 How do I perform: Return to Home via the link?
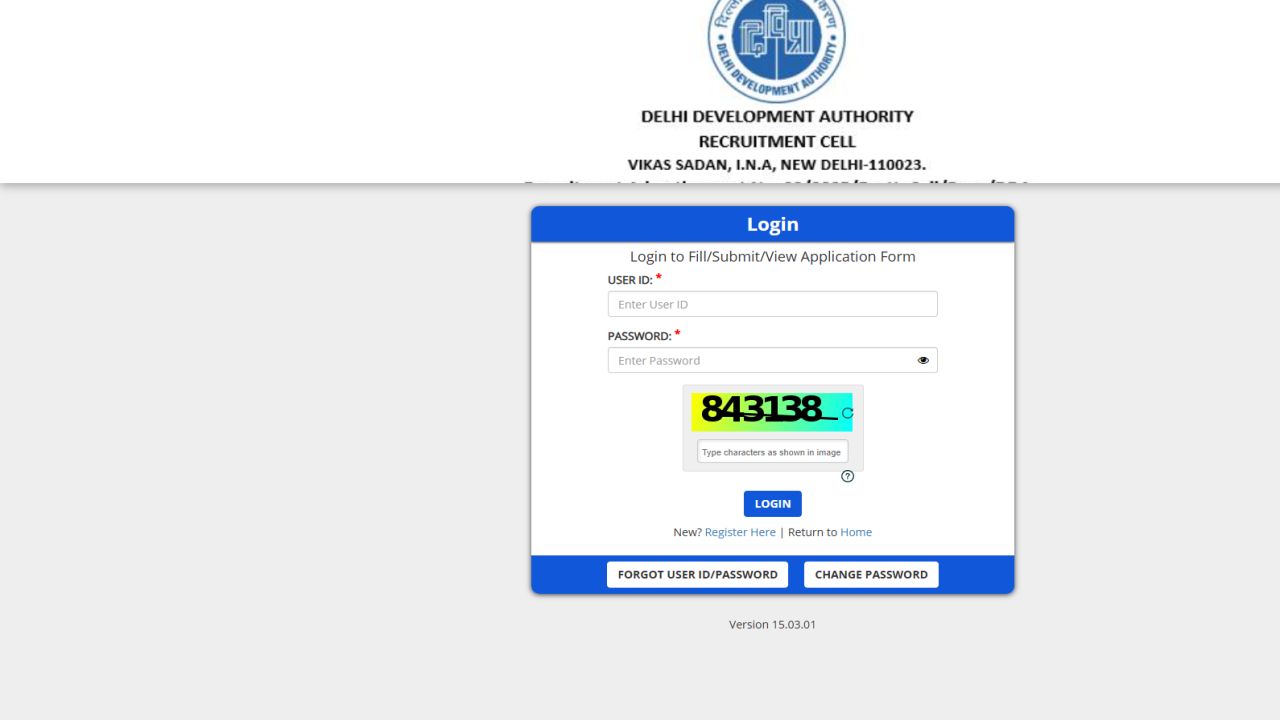click(x=856, y=531)
